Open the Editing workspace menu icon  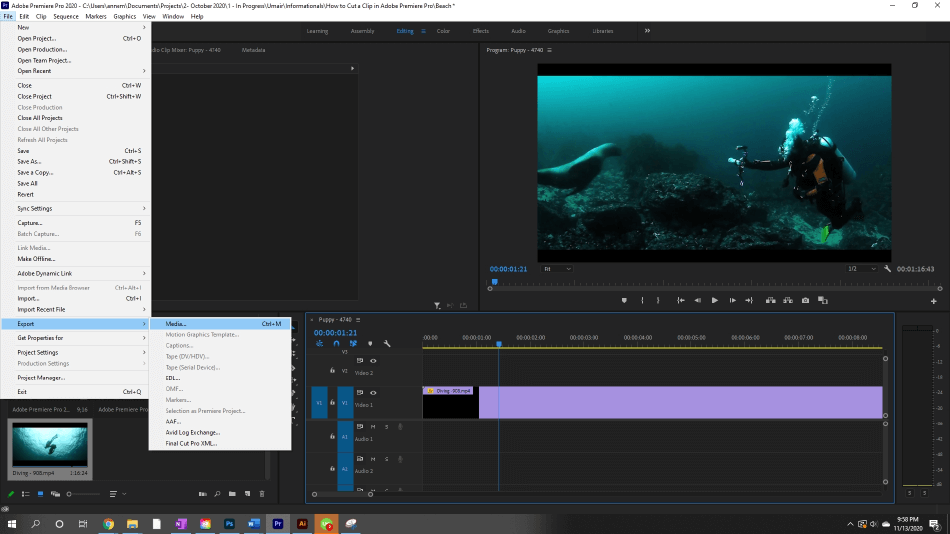(x=423, y=31)
